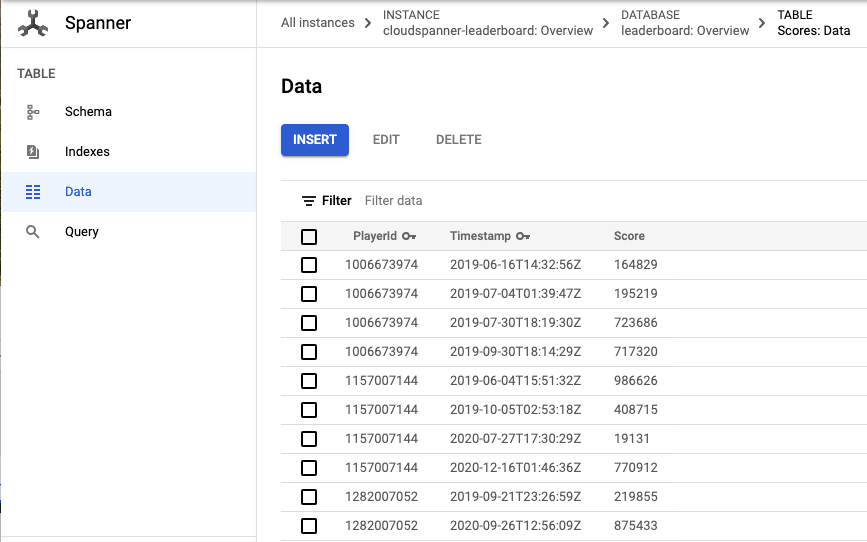Click the Spanner wrench logo icon
This screenshot has width=867, height=542.
pyautogui.click(x=33, y=23)
